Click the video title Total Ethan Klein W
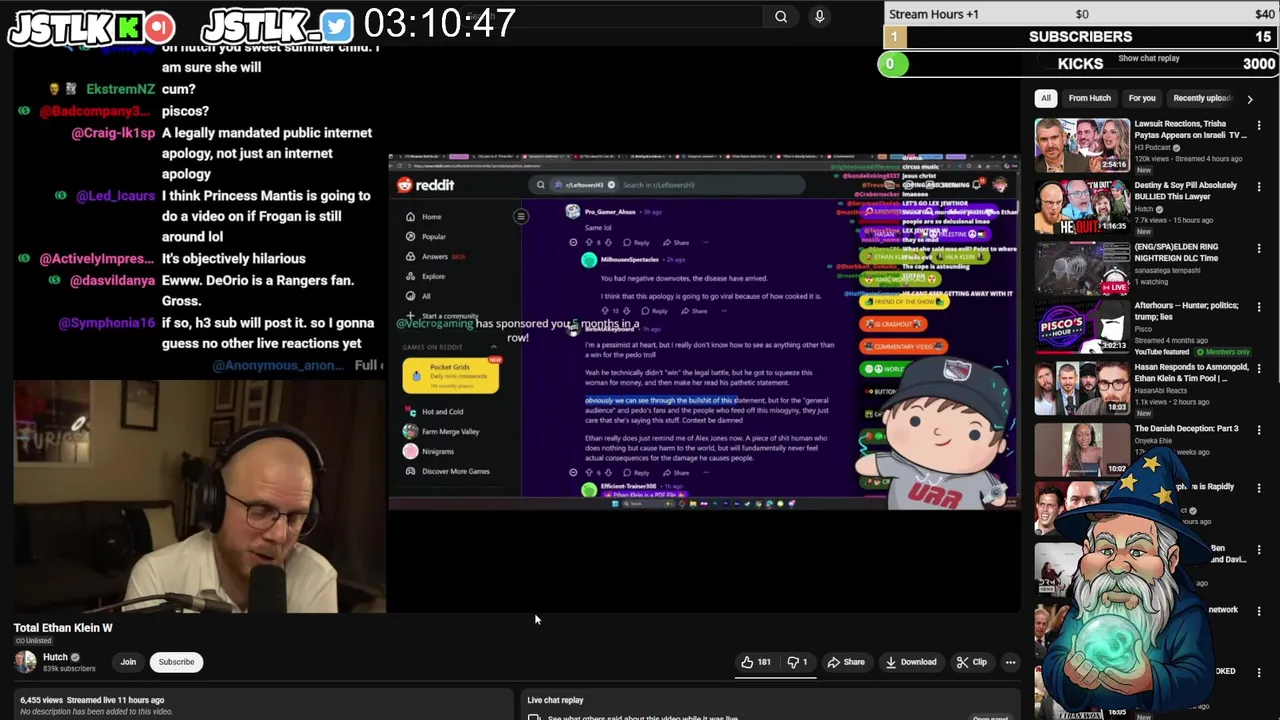 (63, 628)
